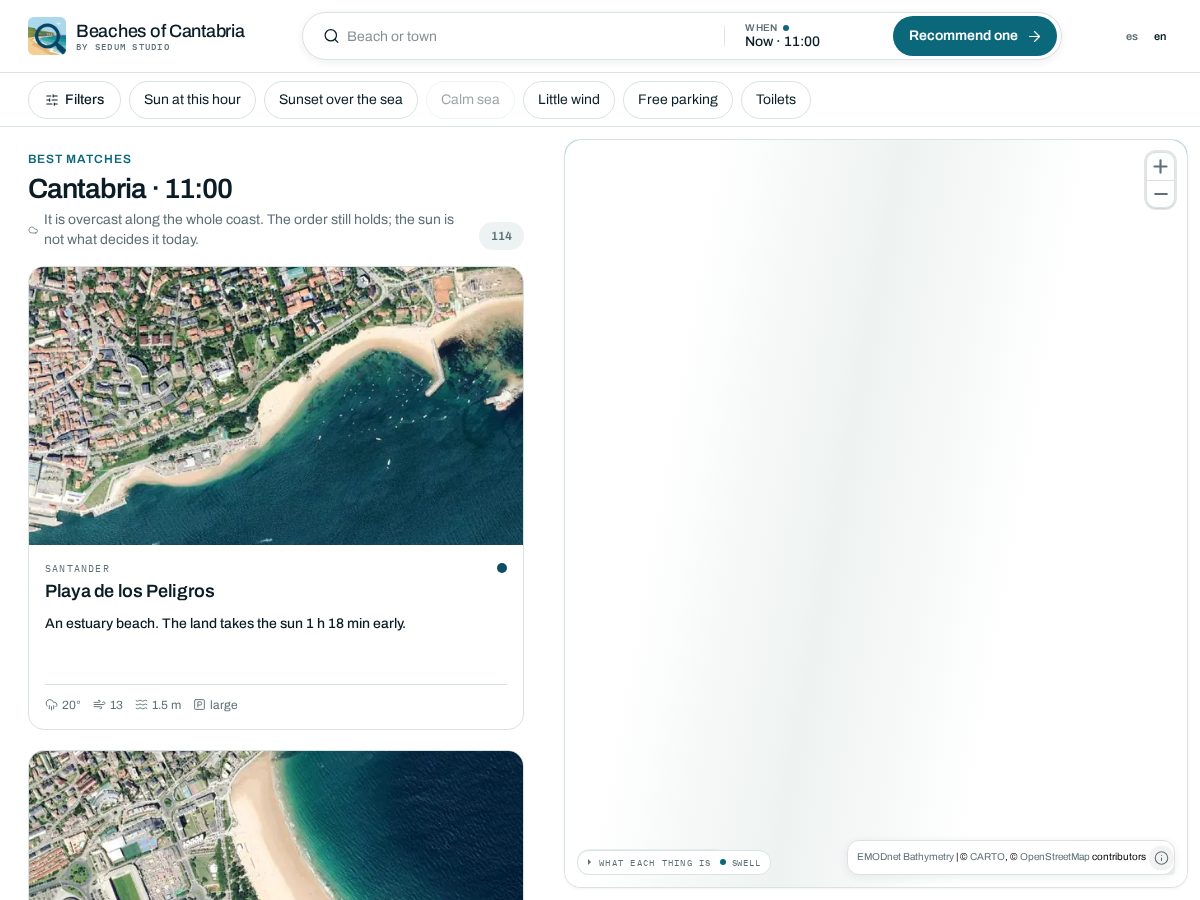Click the wave icon next to 1.5 m
The width and height of the screenshot is (1200, 900).
click(142, 705)
